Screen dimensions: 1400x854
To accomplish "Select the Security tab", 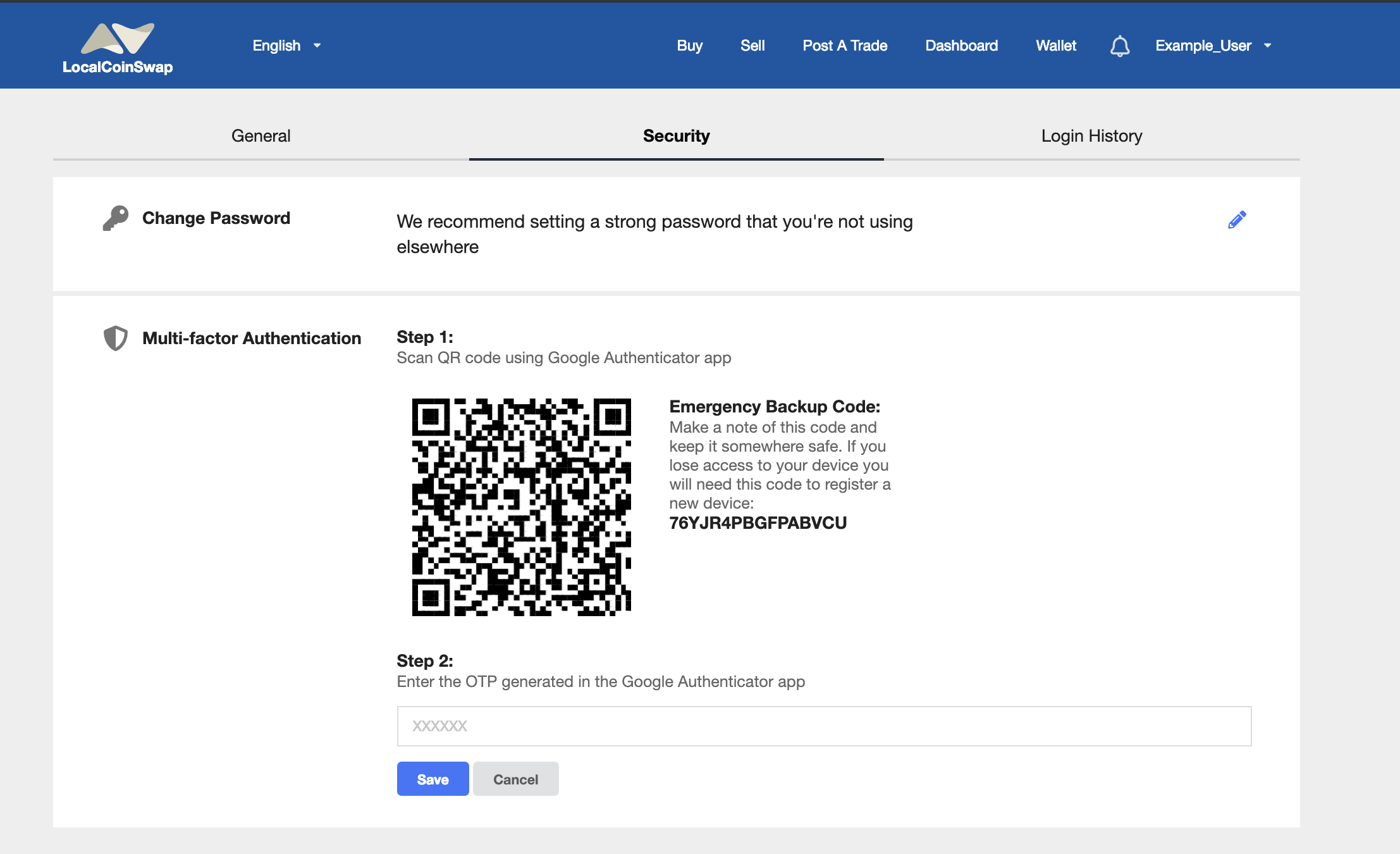I will tap(676, 136).
